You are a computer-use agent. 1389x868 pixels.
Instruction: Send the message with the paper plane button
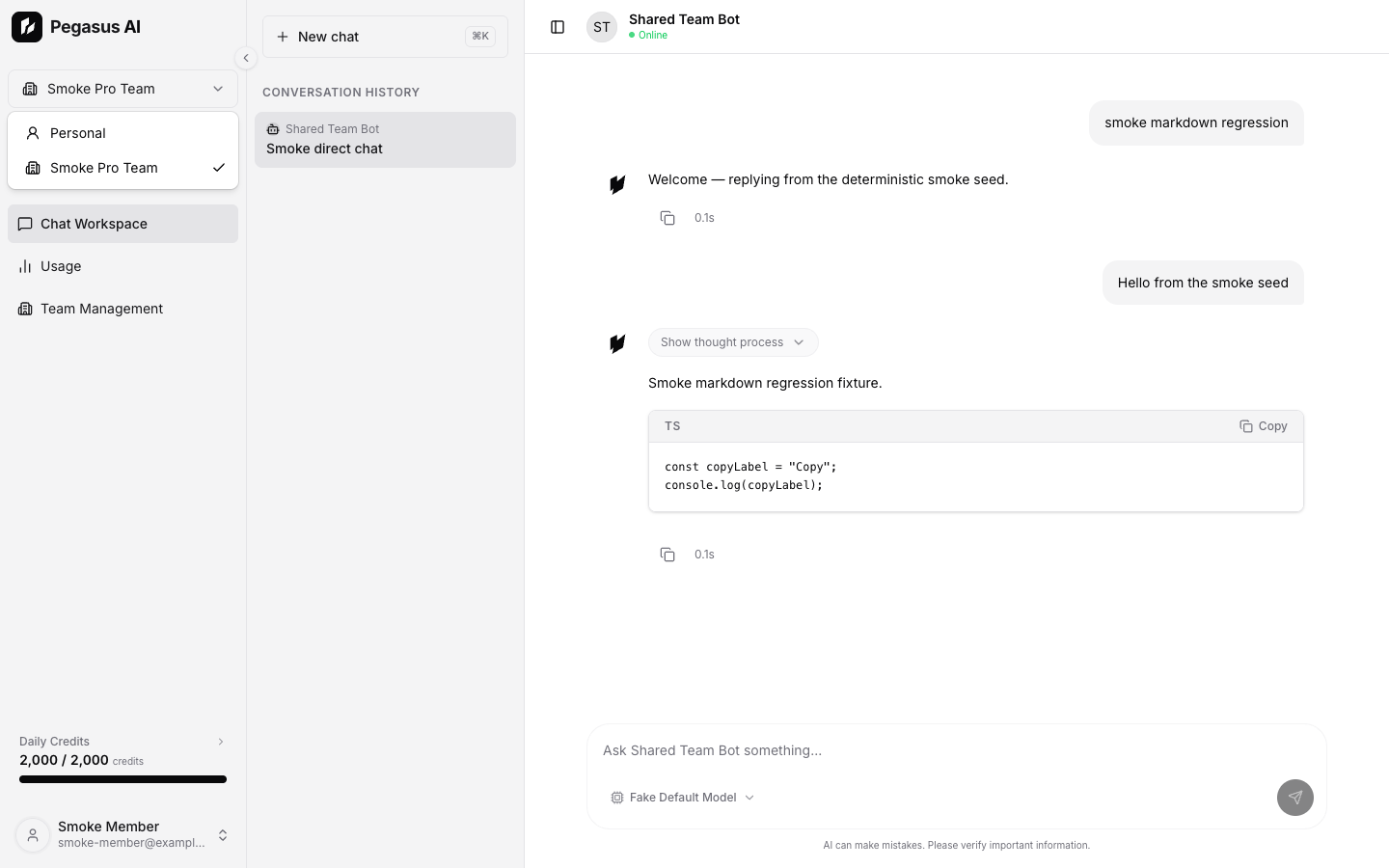point(1295,798)
